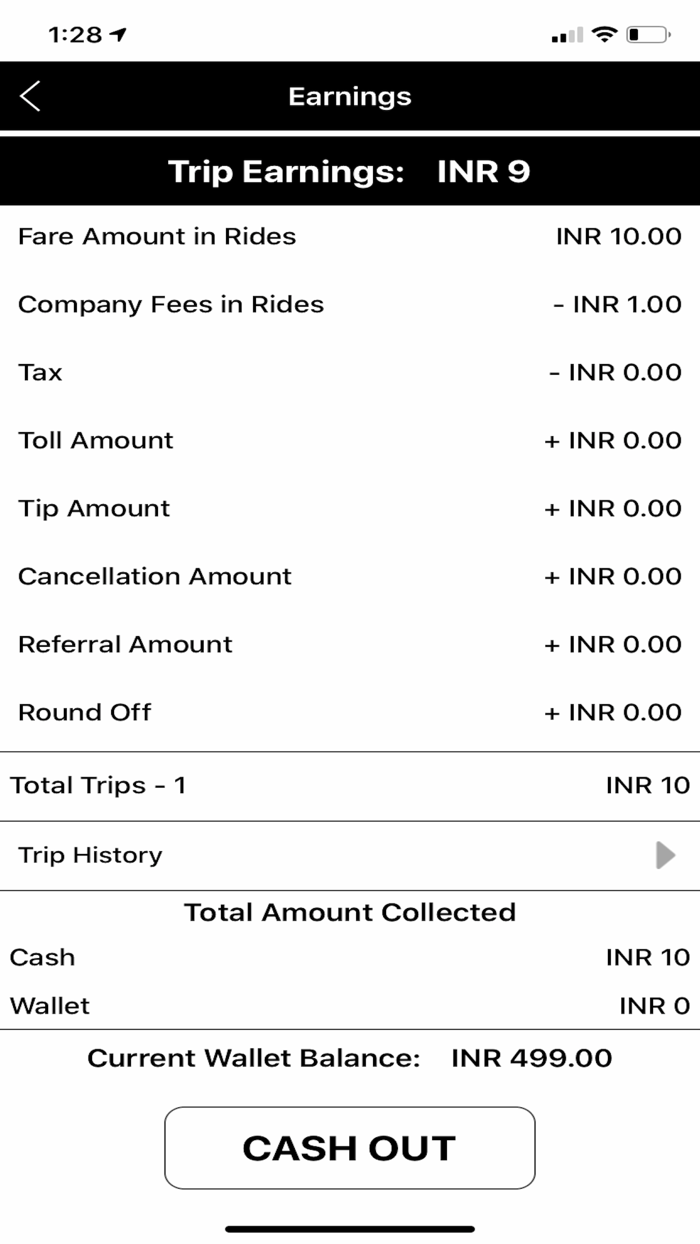Screen dimensions: 700x1244
Task: Select the Earnings title bar
Action: 350,96
